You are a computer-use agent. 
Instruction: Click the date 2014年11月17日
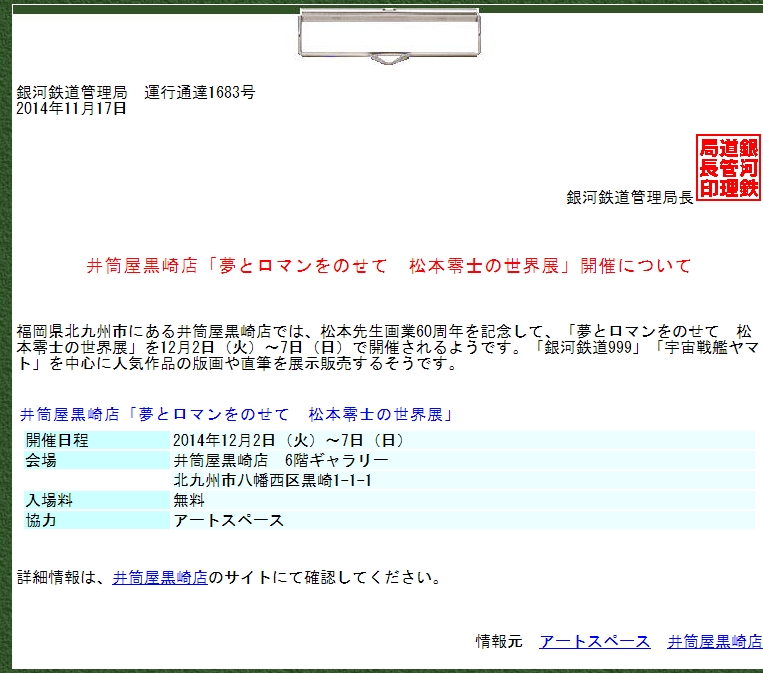[x=72, y=108]
